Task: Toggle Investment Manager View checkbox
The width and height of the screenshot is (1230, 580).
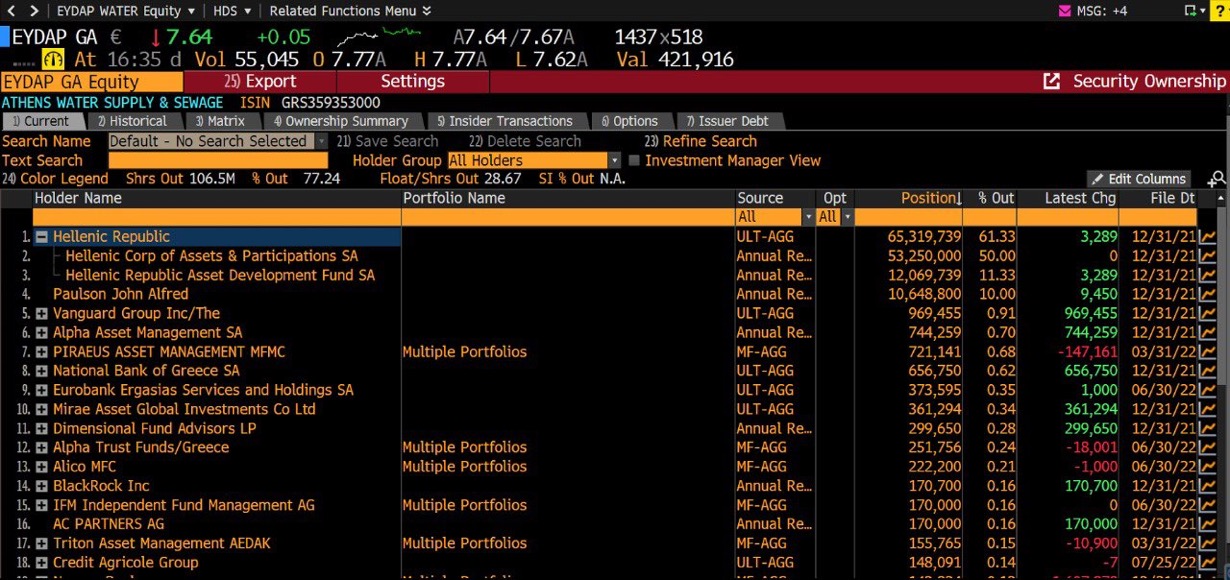Action: (x=634, y=160)
